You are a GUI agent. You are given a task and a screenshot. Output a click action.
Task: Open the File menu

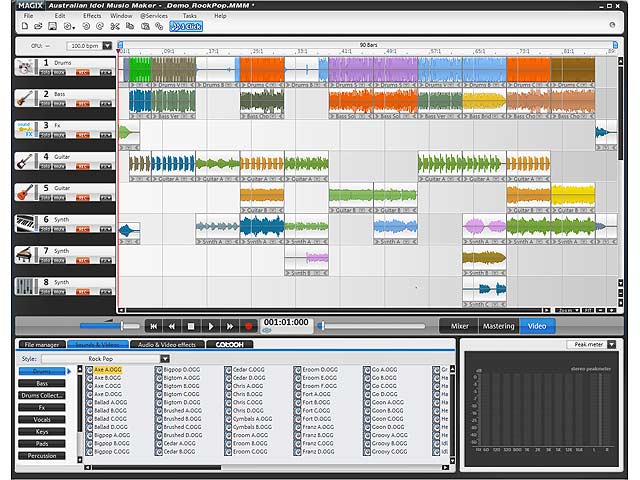28,16
